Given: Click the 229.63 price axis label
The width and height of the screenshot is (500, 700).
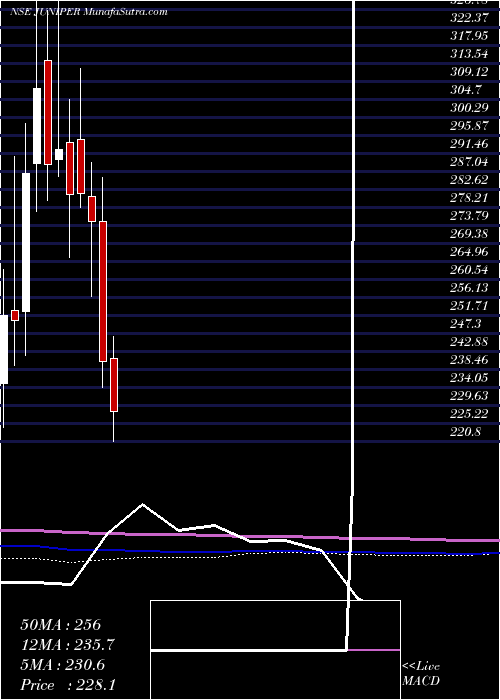Looking at the screenshot, I should point(469,396).
